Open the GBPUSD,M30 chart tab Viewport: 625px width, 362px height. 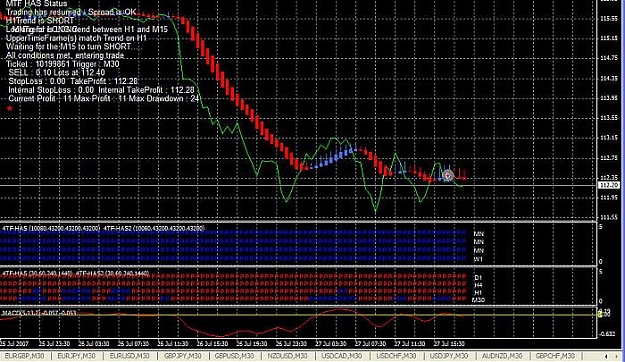click(234, 356)
